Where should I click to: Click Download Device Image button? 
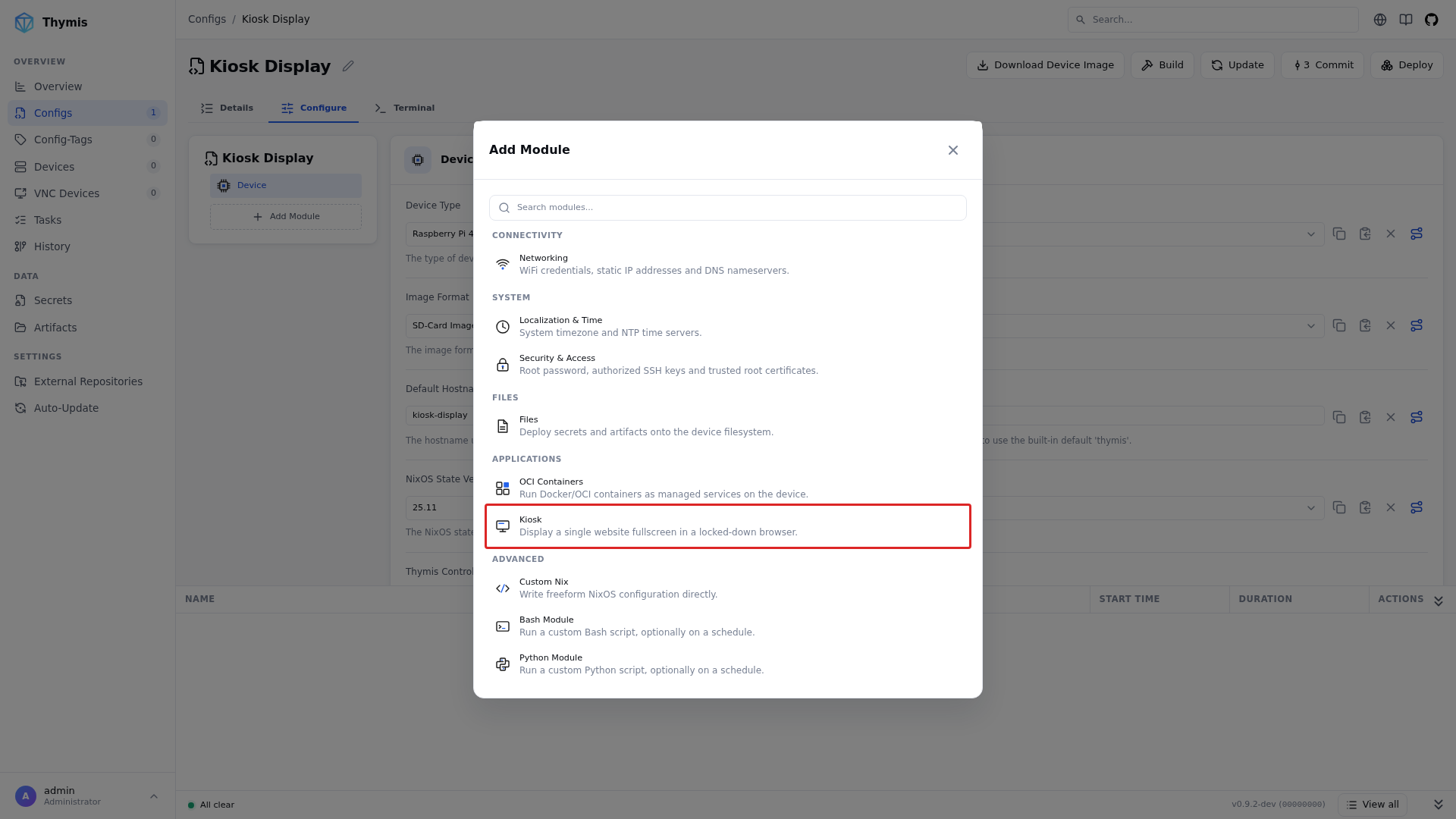pos(1045,65)
